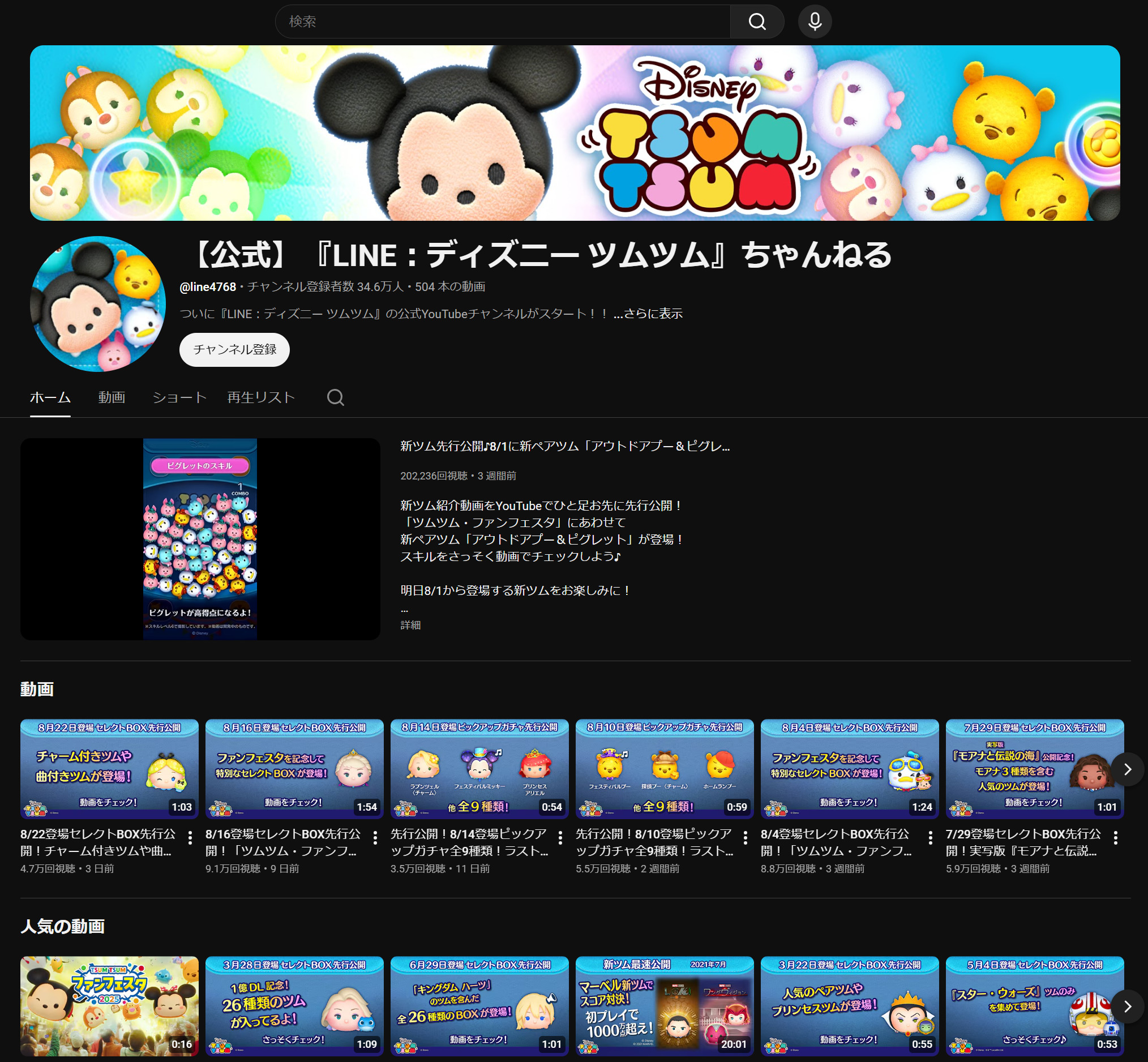
Task: Click 5.9万回視聴・3 週間前 stats text
Action: coord(997,868)
